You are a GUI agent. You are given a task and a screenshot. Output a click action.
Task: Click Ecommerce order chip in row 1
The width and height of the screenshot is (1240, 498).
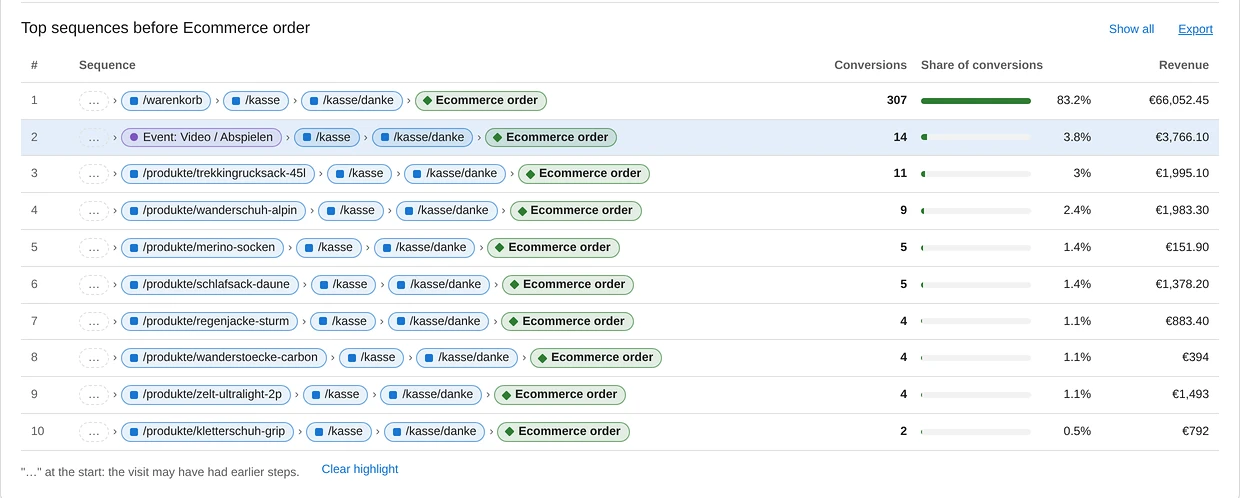point(481,100)
